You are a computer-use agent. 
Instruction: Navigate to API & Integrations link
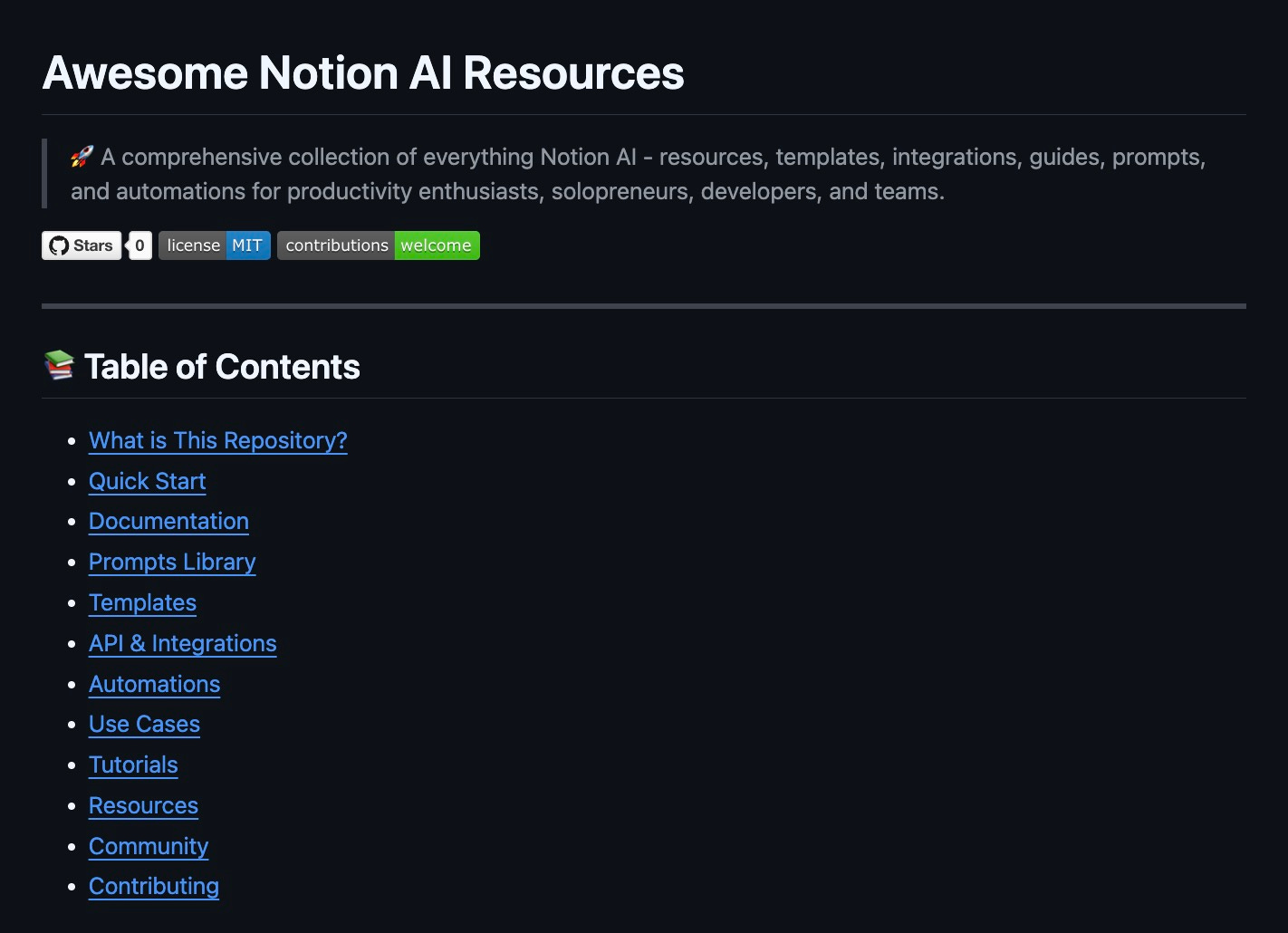click(183, 643)
